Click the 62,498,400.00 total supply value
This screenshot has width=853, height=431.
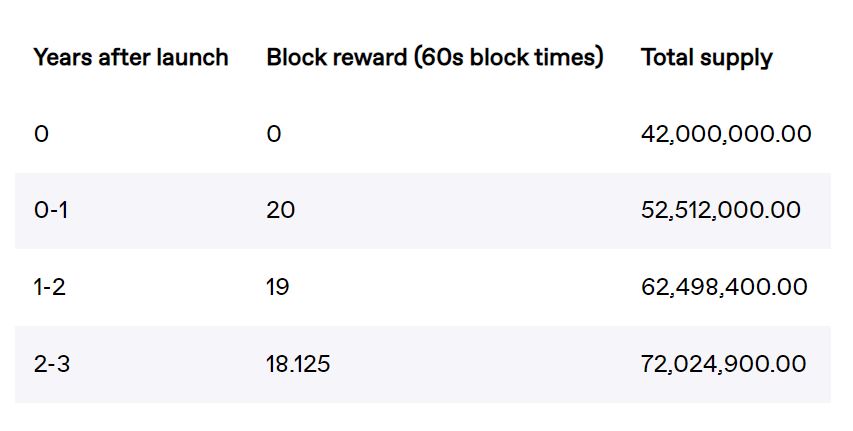coord(724,287)
